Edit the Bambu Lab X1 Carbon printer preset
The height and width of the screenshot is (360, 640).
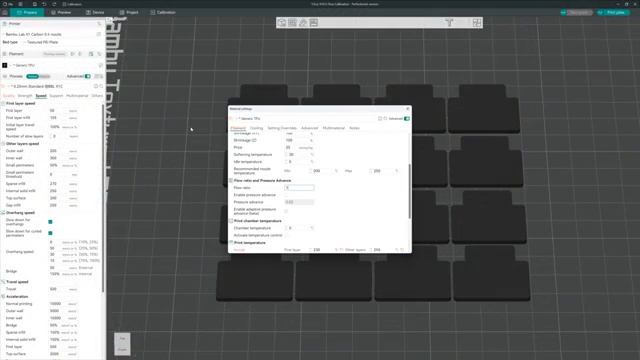click(99, 34)
